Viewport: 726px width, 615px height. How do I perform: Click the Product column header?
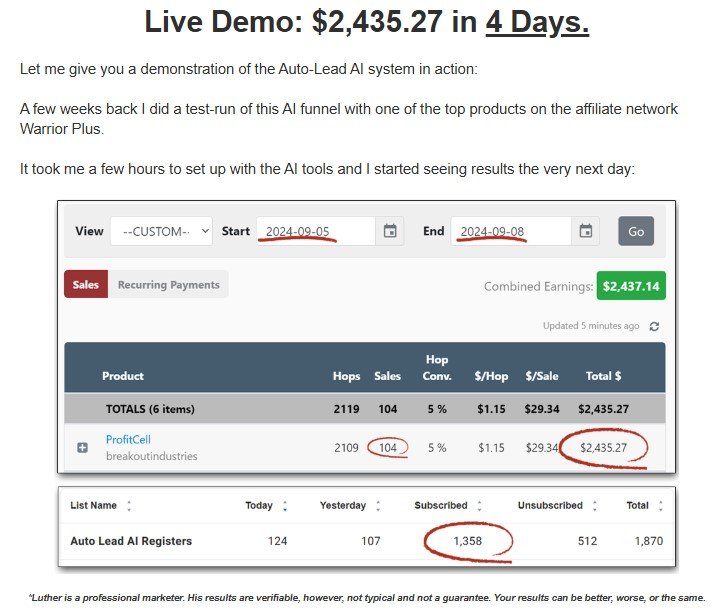[x=123, y=376]
